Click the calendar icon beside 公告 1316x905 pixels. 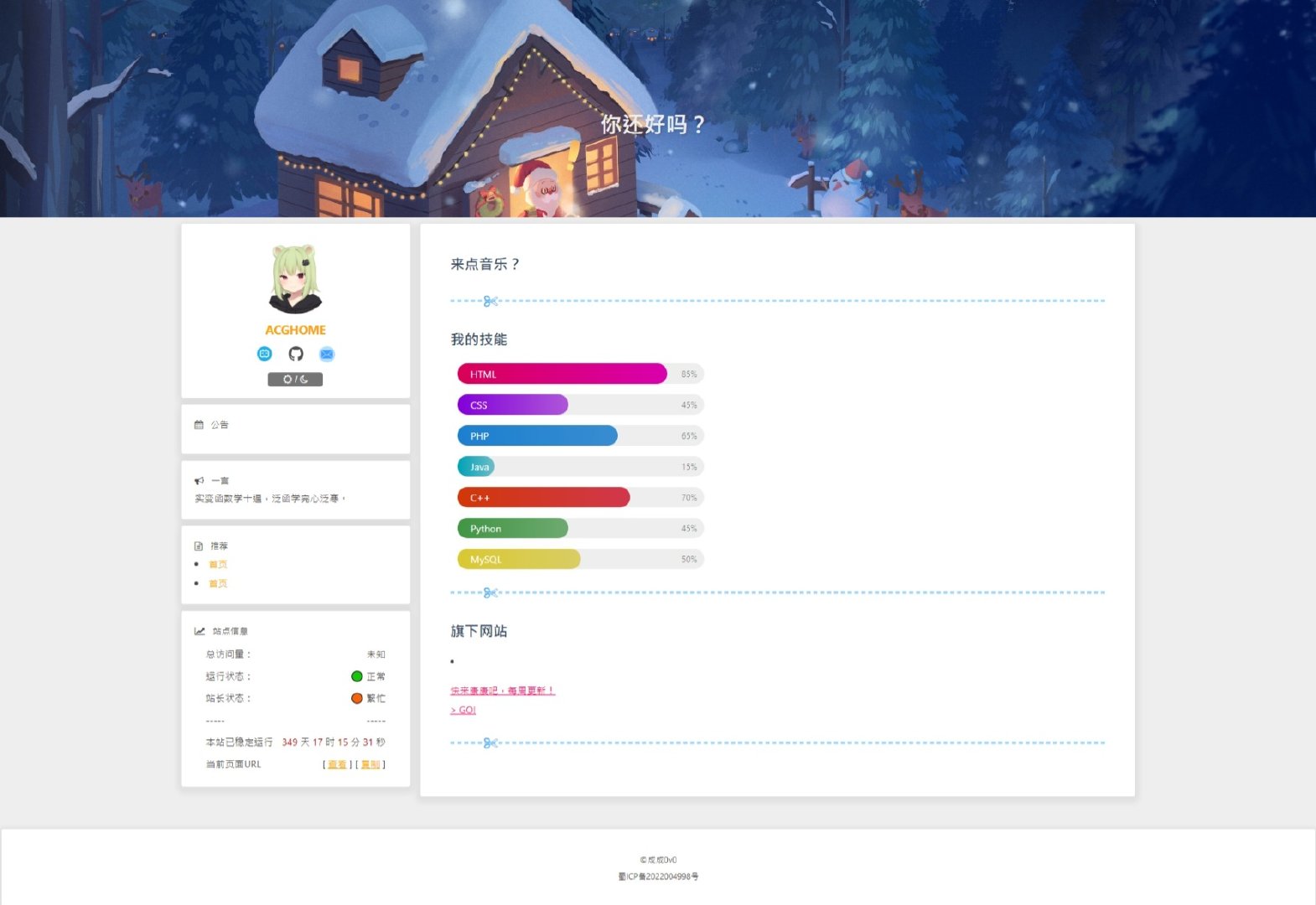pos(199,425)
